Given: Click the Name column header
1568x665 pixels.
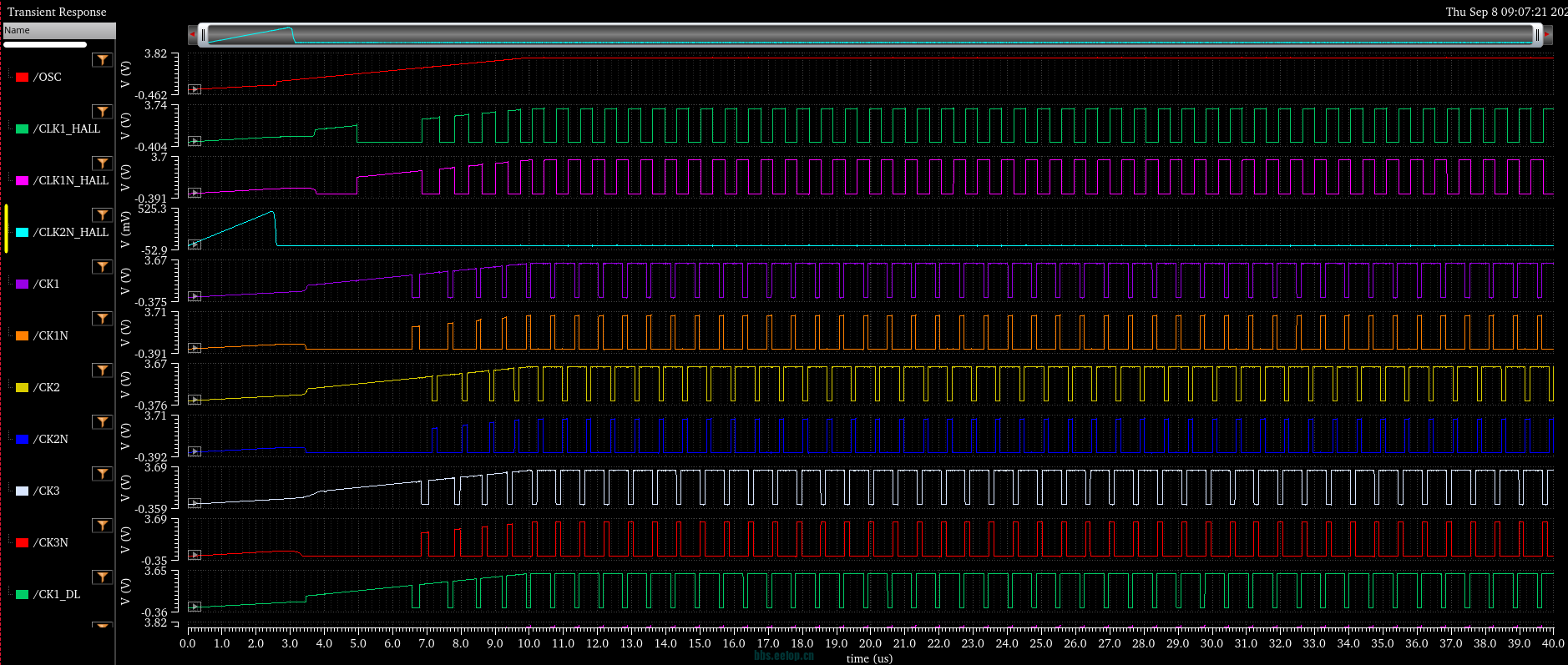Looking at the screenshot, I should coord(58,30).
